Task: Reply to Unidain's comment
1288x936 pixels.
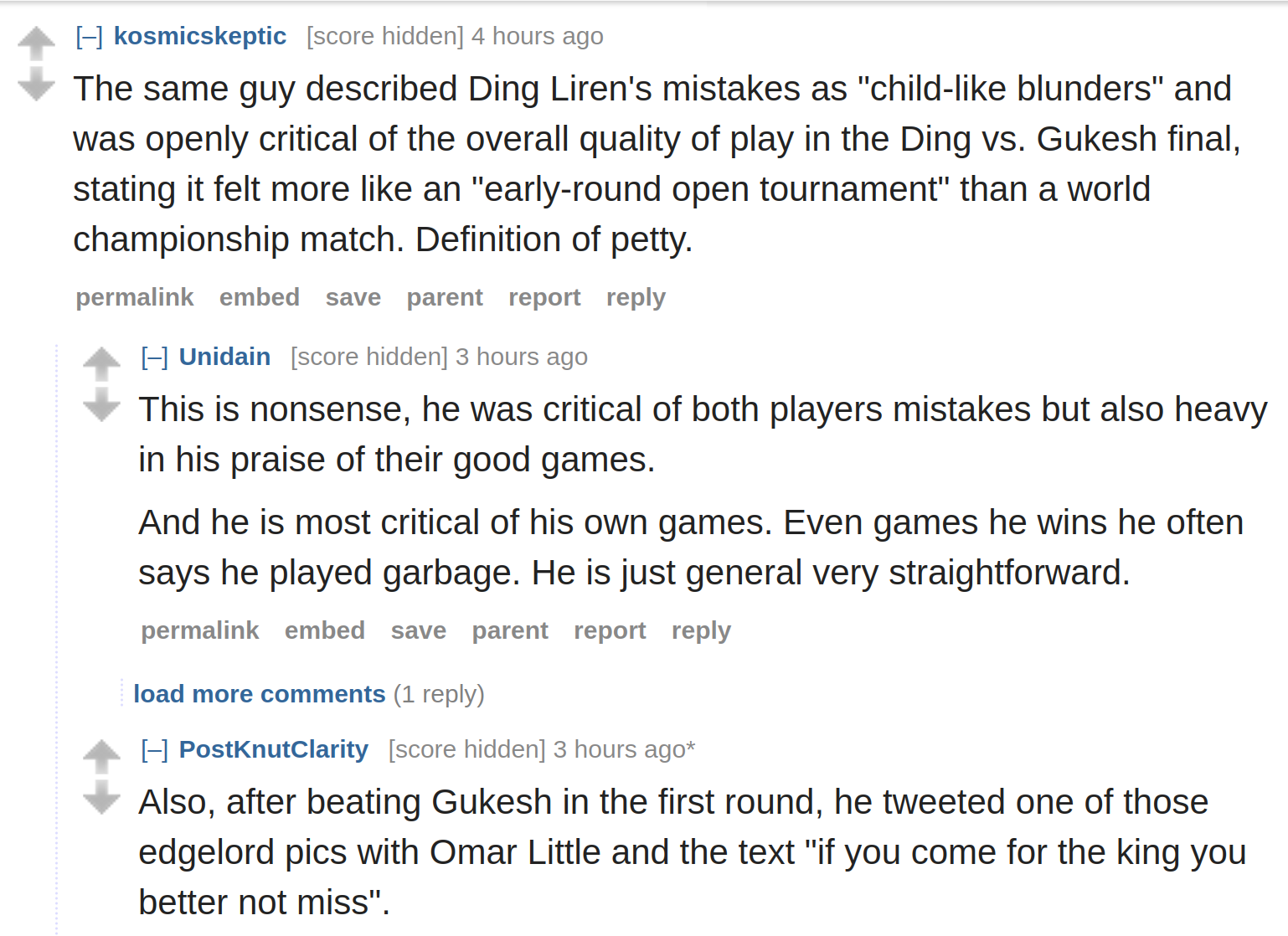Action: tap(701, 630)
